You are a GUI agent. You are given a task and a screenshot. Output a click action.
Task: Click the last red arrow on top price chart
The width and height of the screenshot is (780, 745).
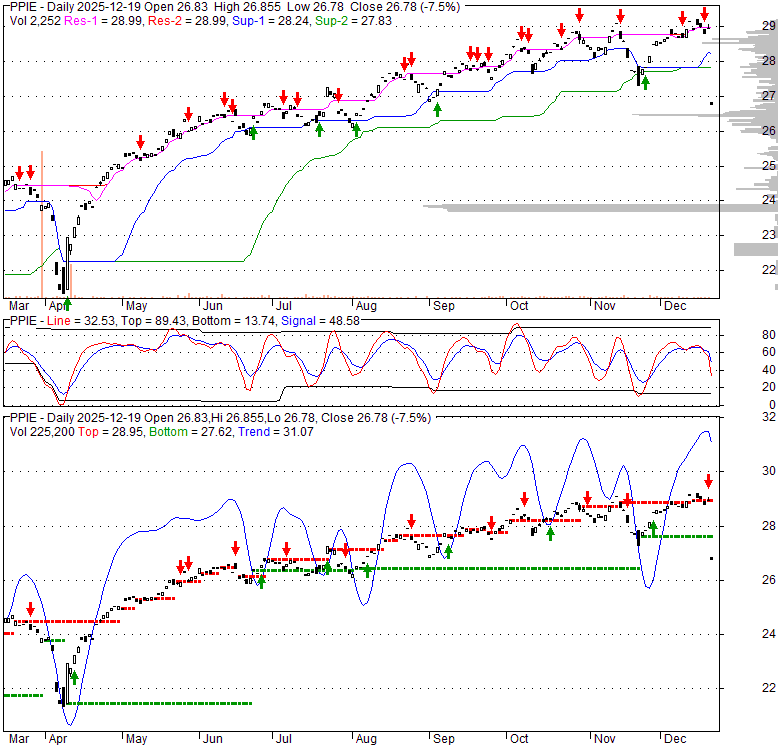tap(704, 14)
